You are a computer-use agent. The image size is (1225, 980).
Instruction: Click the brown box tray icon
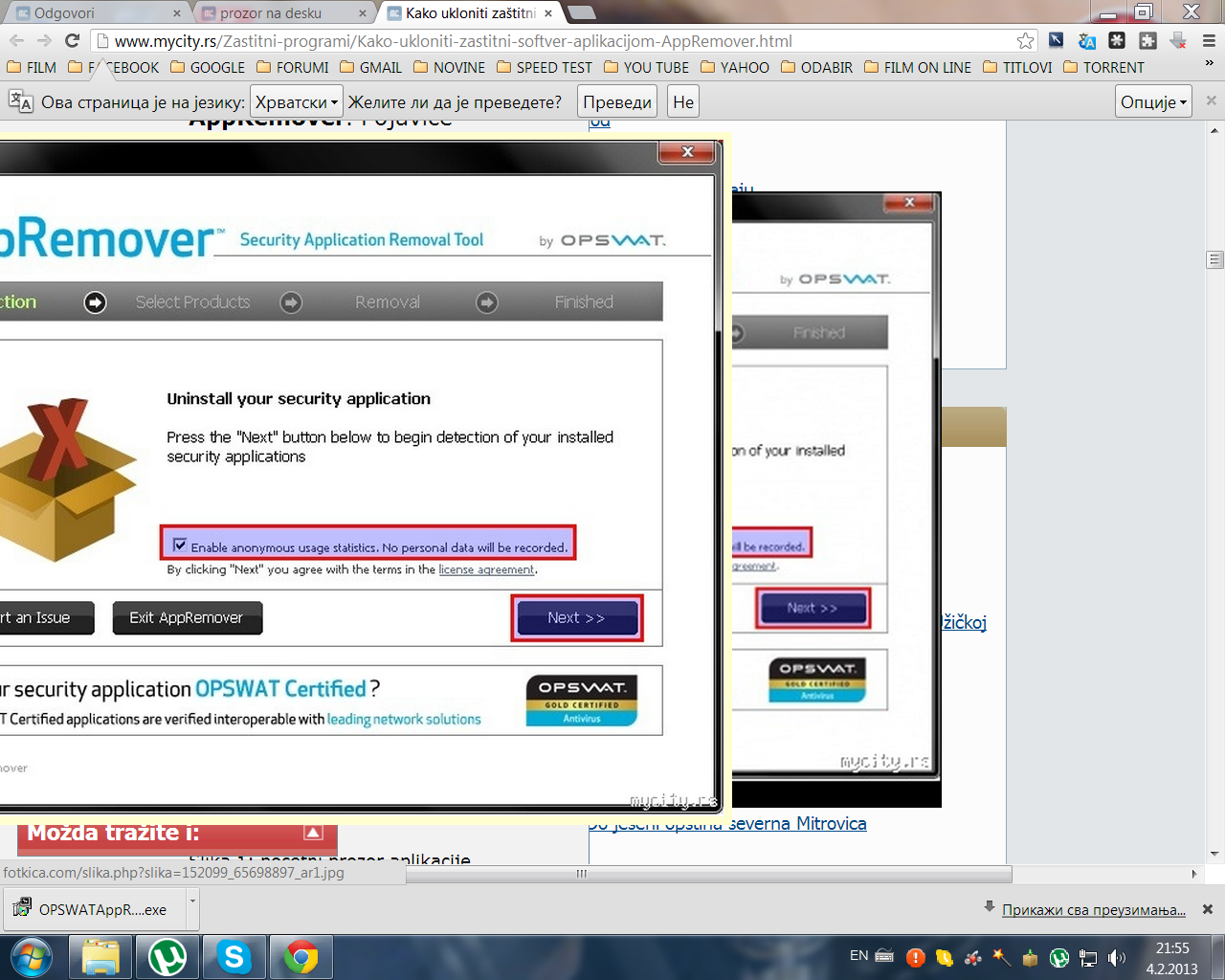1031,957
